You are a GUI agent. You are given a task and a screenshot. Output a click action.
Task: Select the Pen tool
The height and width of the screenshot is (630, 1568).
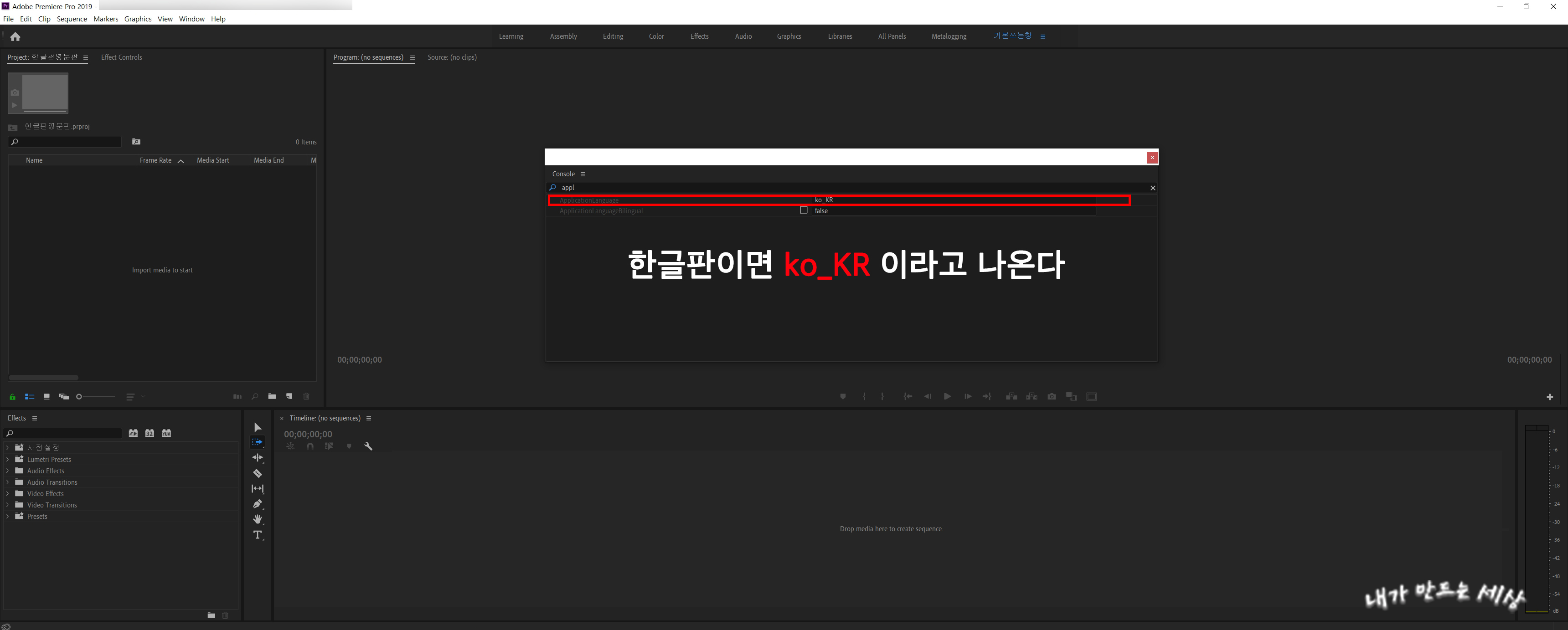(258, 503)
